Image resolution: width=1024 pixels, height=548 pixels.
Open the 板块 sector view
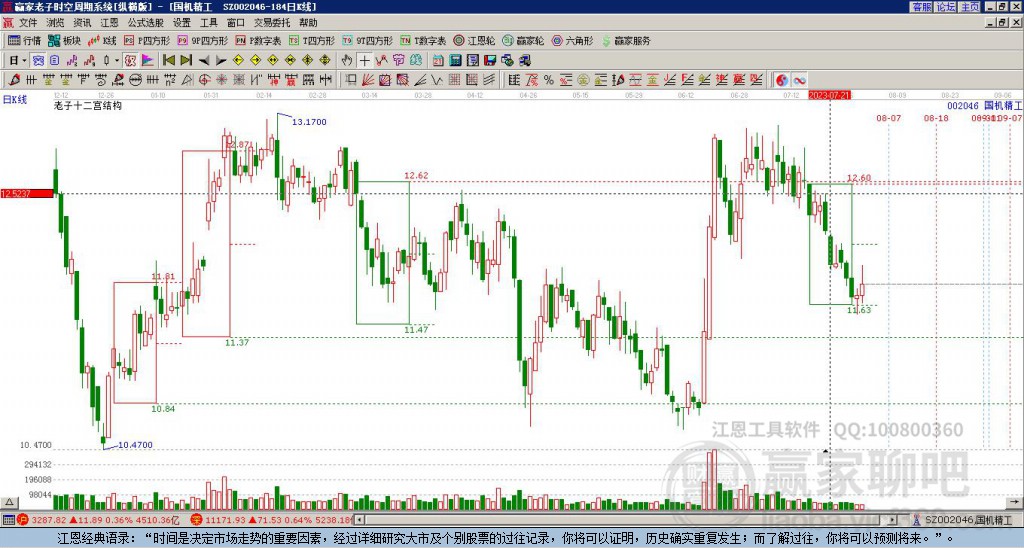tap(64, 40)
